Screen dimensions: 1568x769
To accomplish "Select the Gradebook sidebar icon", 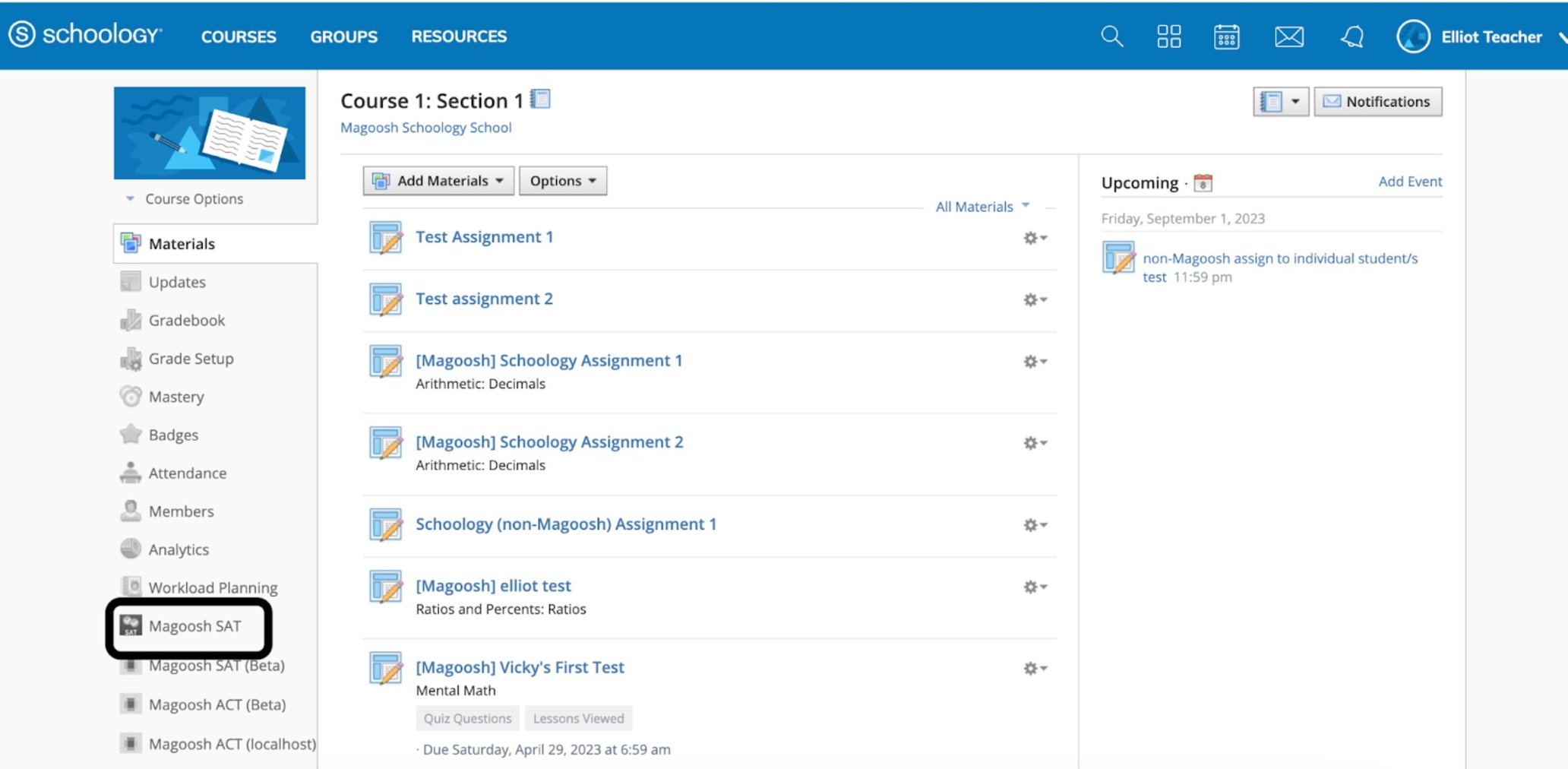I will coord(130,320).
